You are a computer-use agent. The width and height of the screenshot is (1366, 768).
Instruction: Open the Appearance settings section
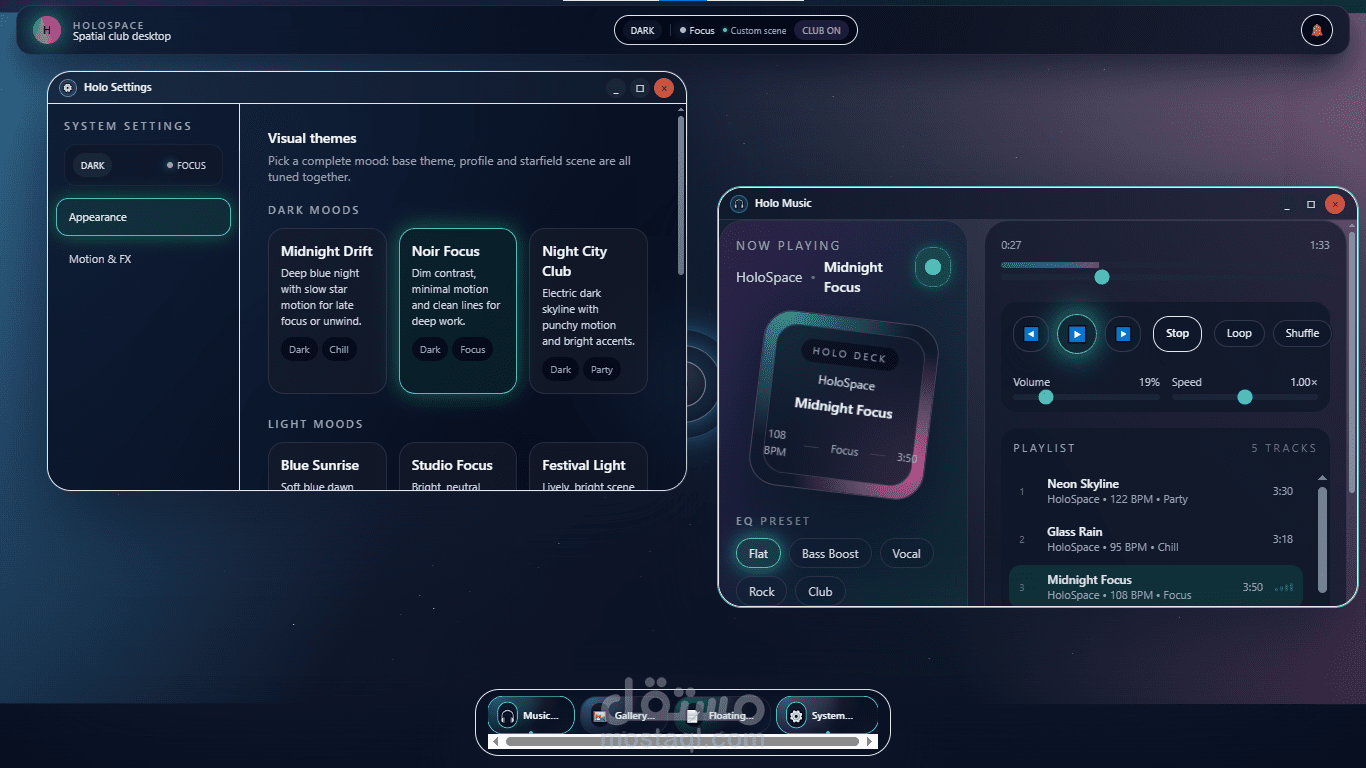(143, 217)
